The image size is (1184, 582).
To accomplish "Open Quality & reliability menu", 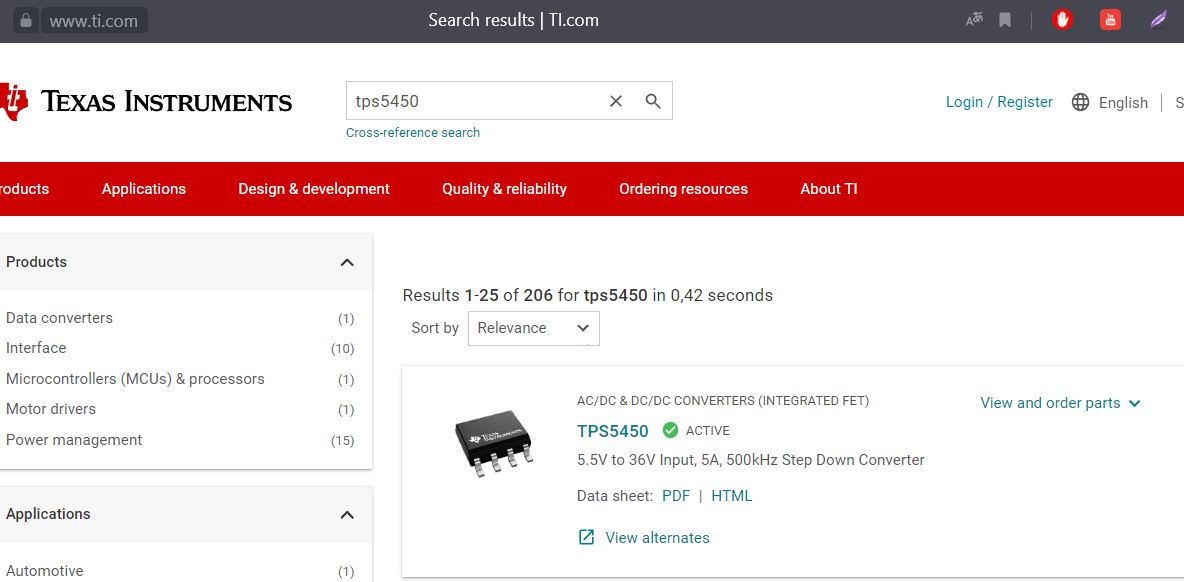I will [504, 189].
